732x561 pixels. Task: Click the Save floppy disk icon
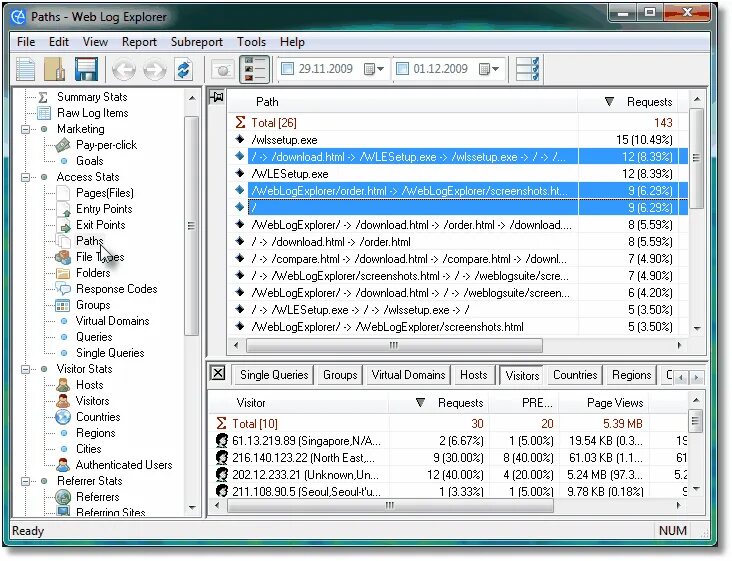86,69
